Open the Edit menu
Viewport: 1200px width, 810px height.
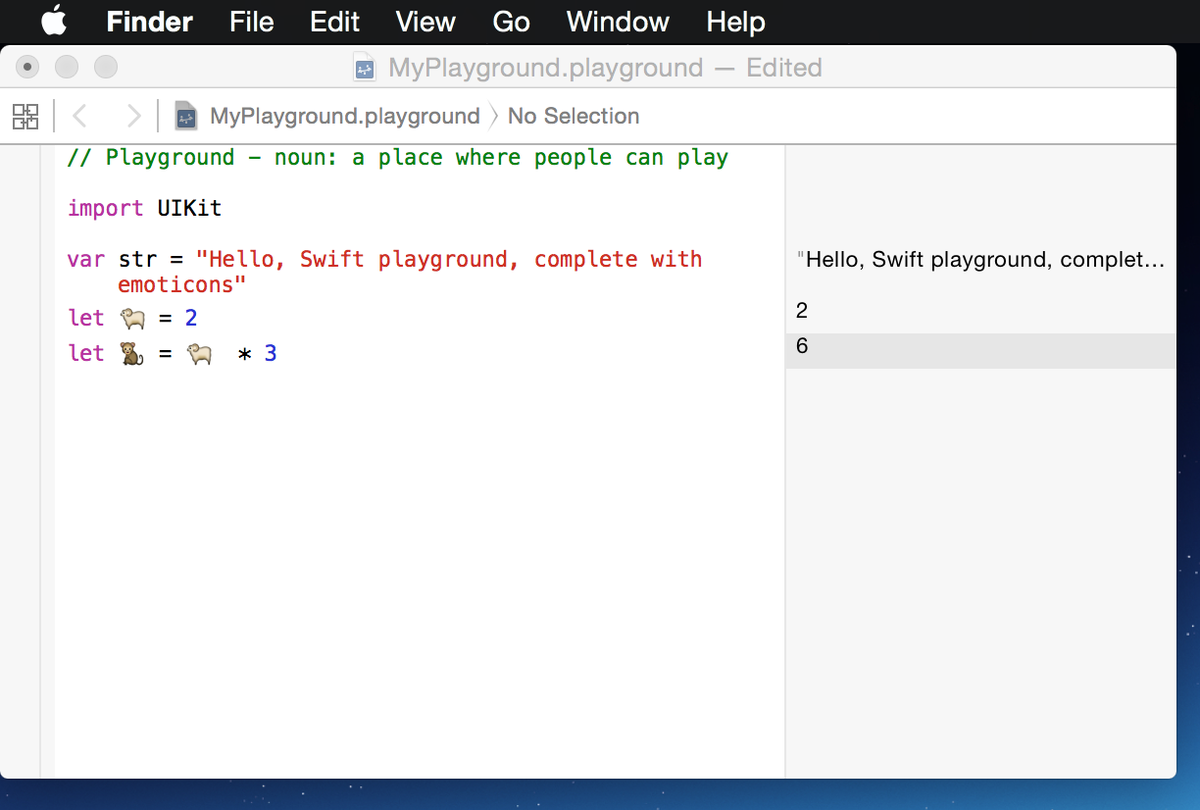(334, 21)
